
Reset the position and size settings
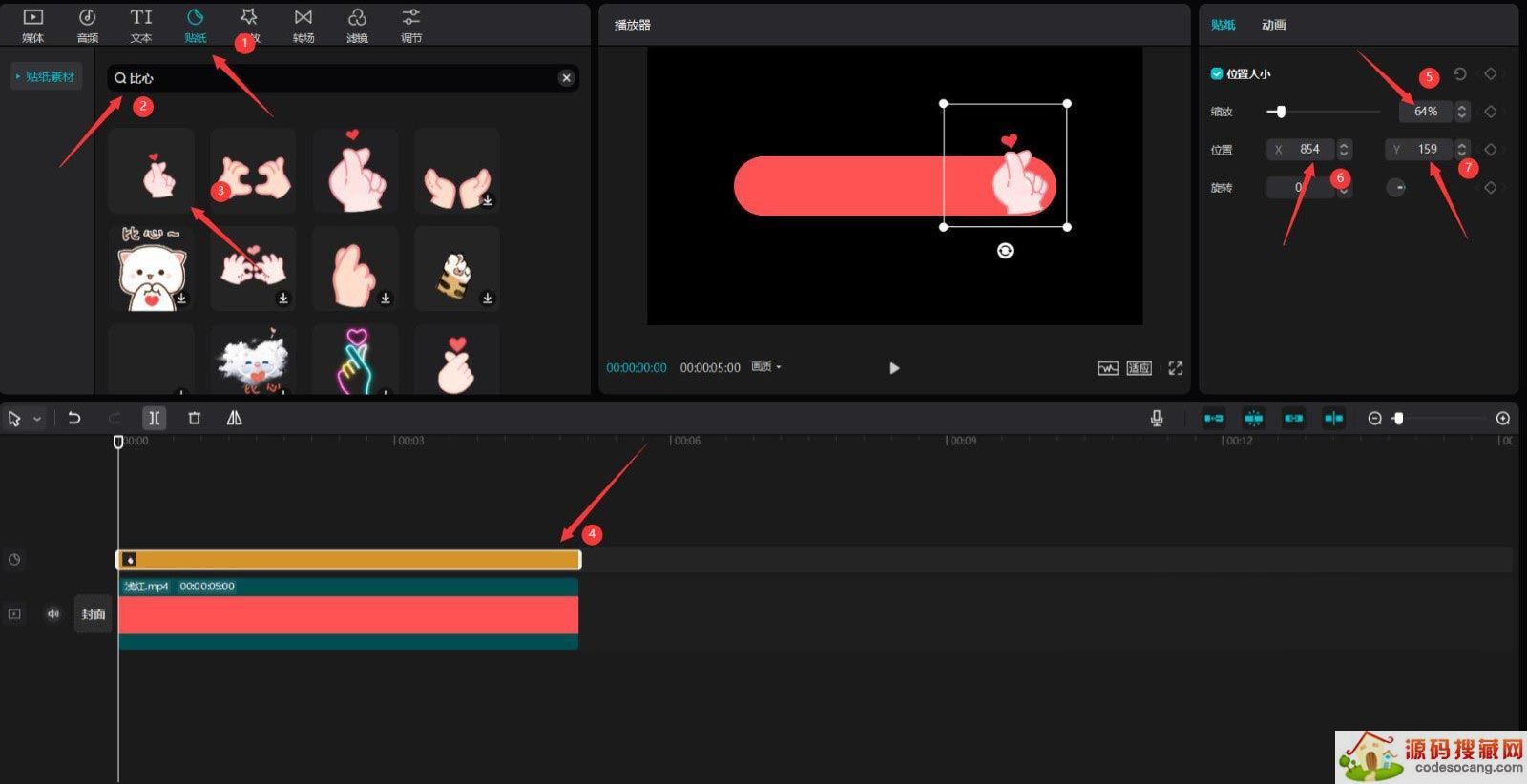(x=1459, y=74)
